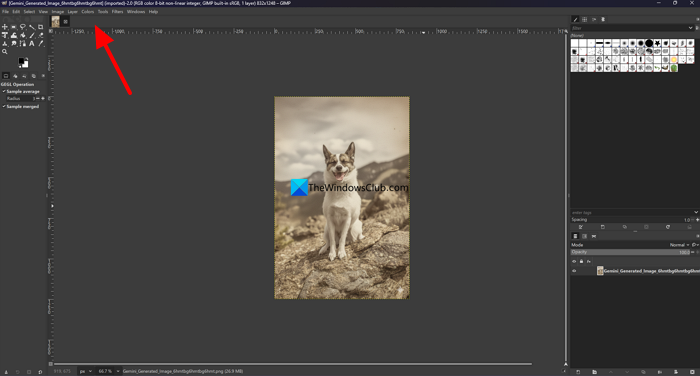
Task: Select the Unified Transform tool
Action: click(x=4, y=35)
